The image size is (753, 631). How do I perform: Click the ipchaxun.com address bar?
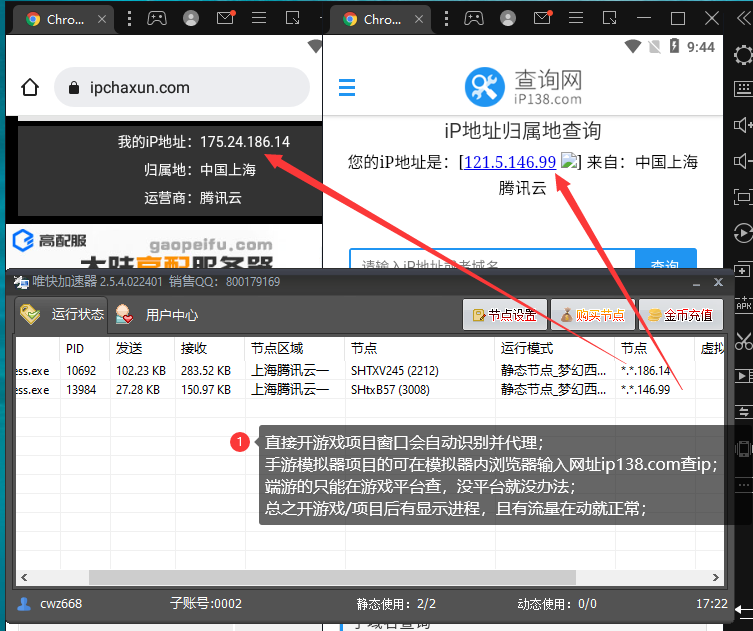coord(182,87)
